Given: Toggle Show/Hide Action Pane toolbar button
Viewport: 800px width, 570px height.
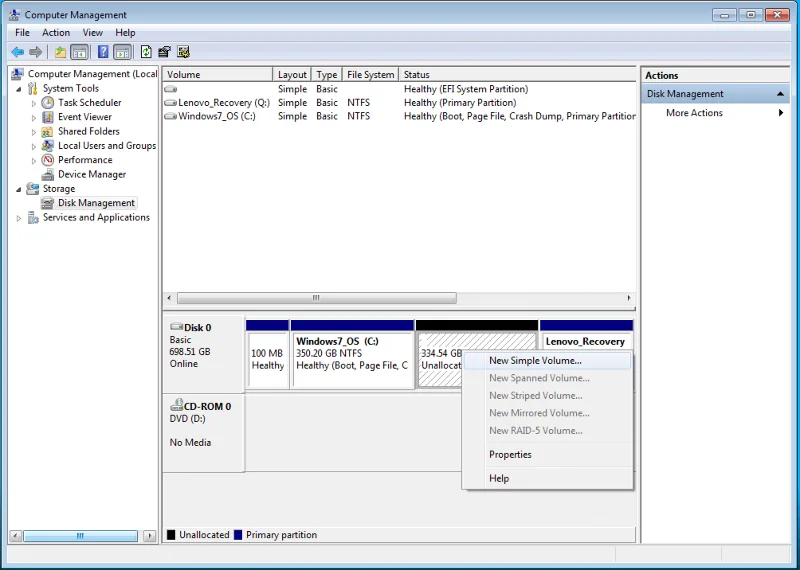Looking at the screenshot, I should click(122, 52).
